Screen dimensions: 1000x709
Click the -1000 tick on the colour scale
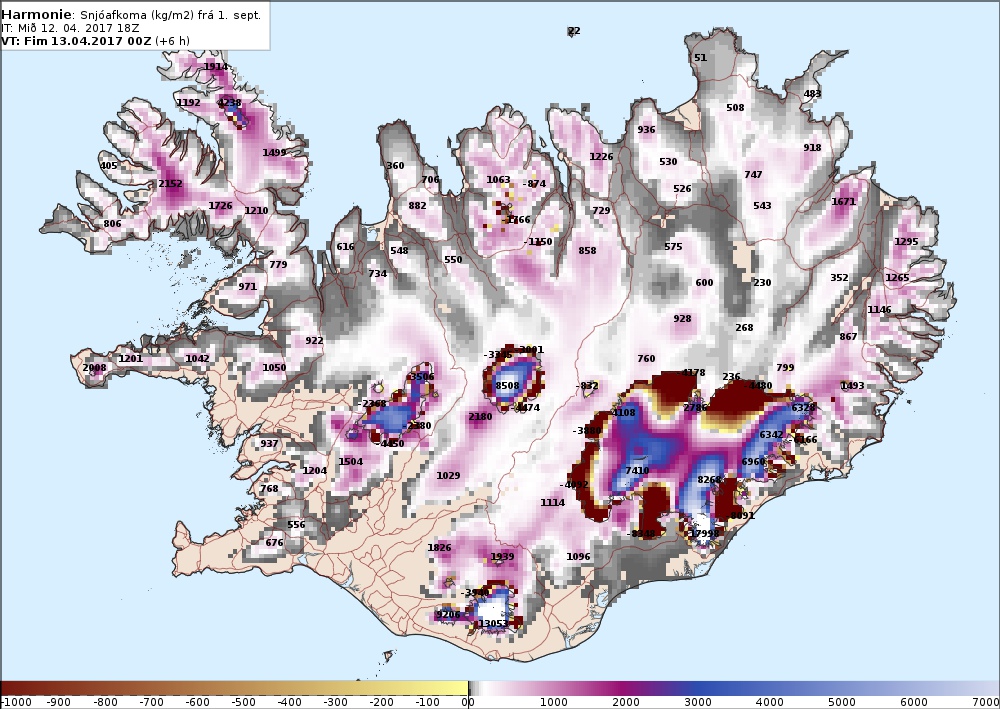[x=15, y=703]
